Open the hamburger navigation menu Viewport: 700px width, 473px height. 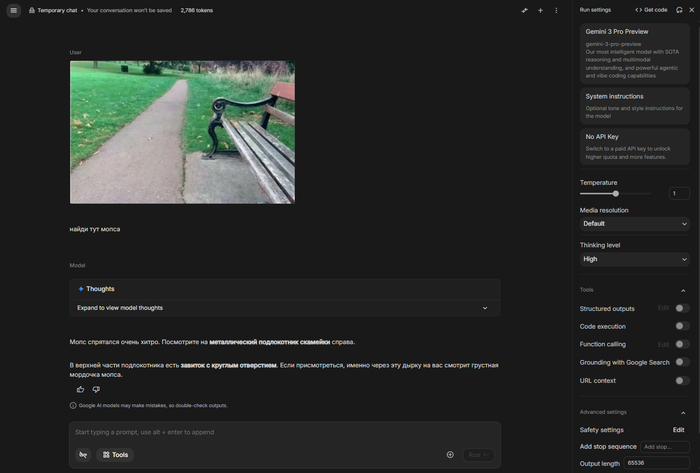point(13,10)
